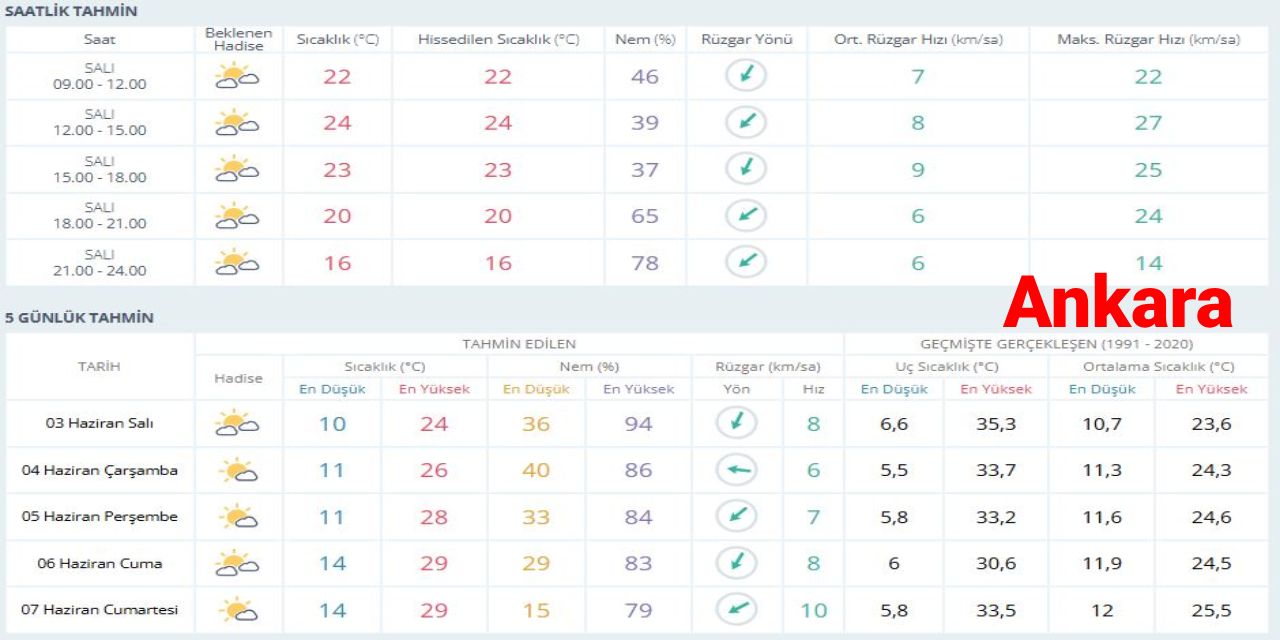The height and width of the screenshot is (640, 1280).
Task: Click the Hissedilen Sıcaklık column header
Action: tap(498, 40)
